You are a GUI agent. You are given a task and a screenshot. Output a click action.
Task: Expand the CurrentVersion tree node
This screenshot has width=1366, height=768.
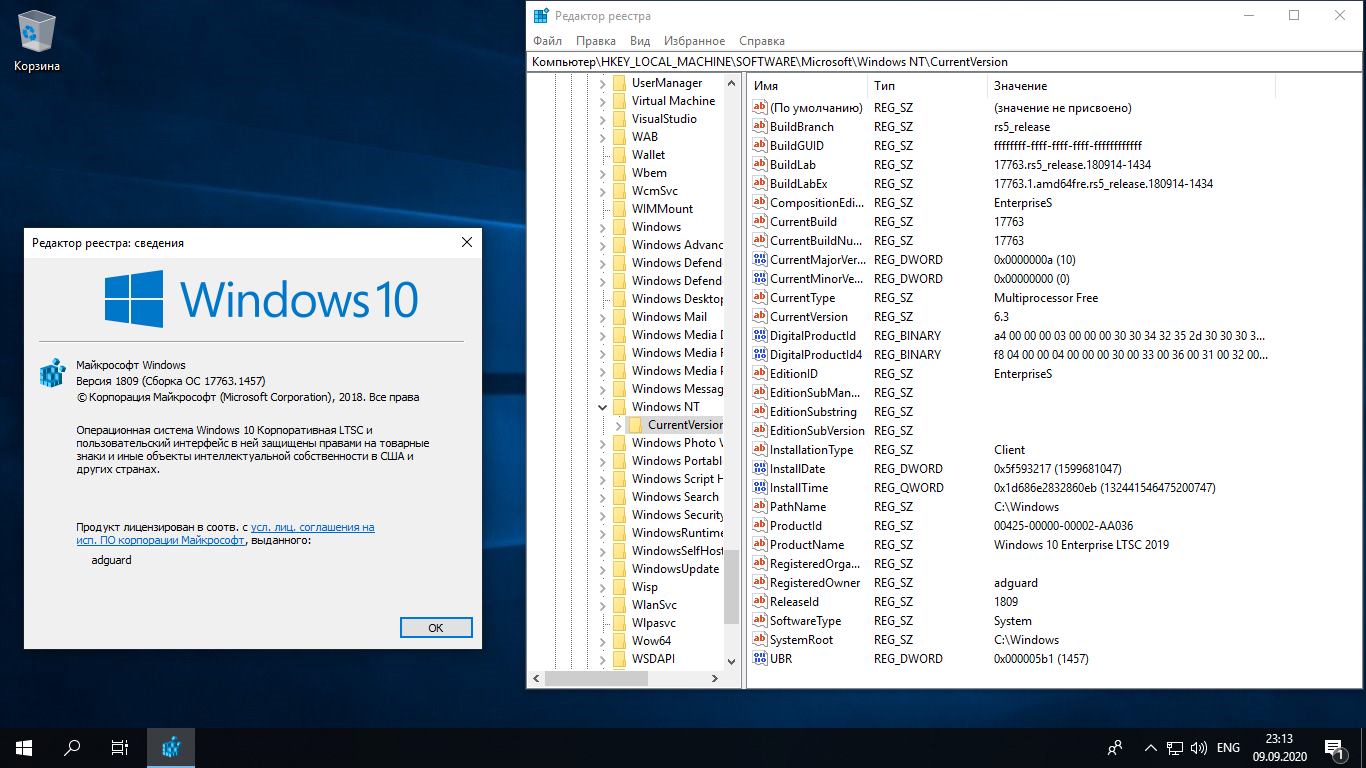tap(619, 425)
